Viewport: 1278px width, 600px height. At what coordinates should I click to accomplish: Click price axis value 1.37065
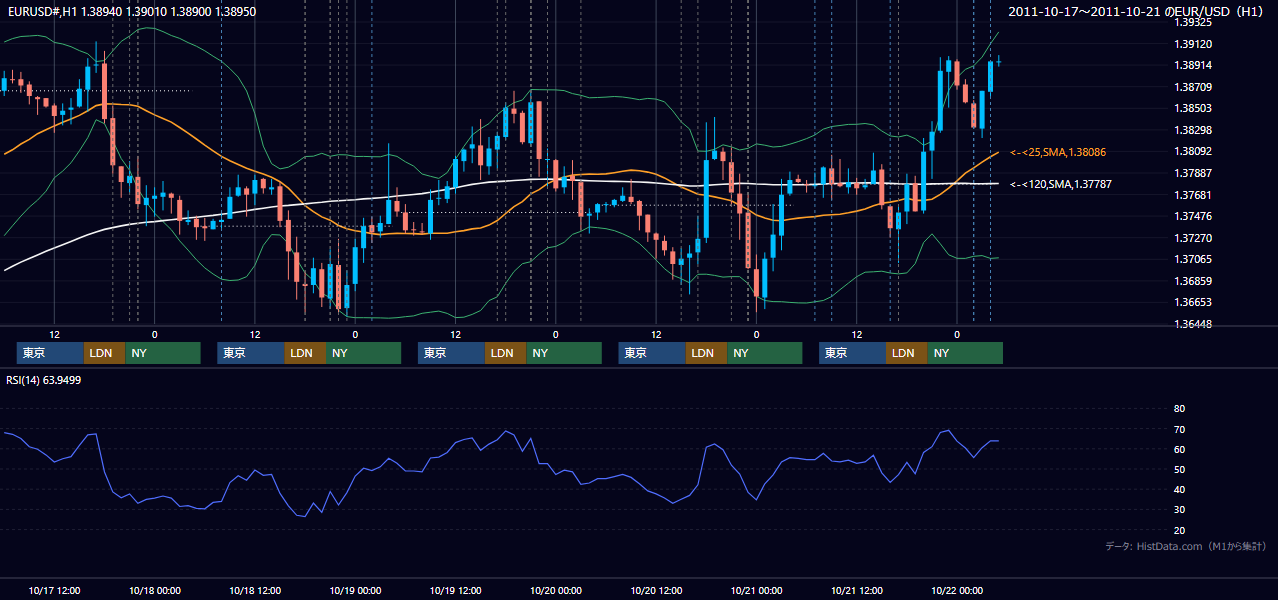coord(1193,259)
